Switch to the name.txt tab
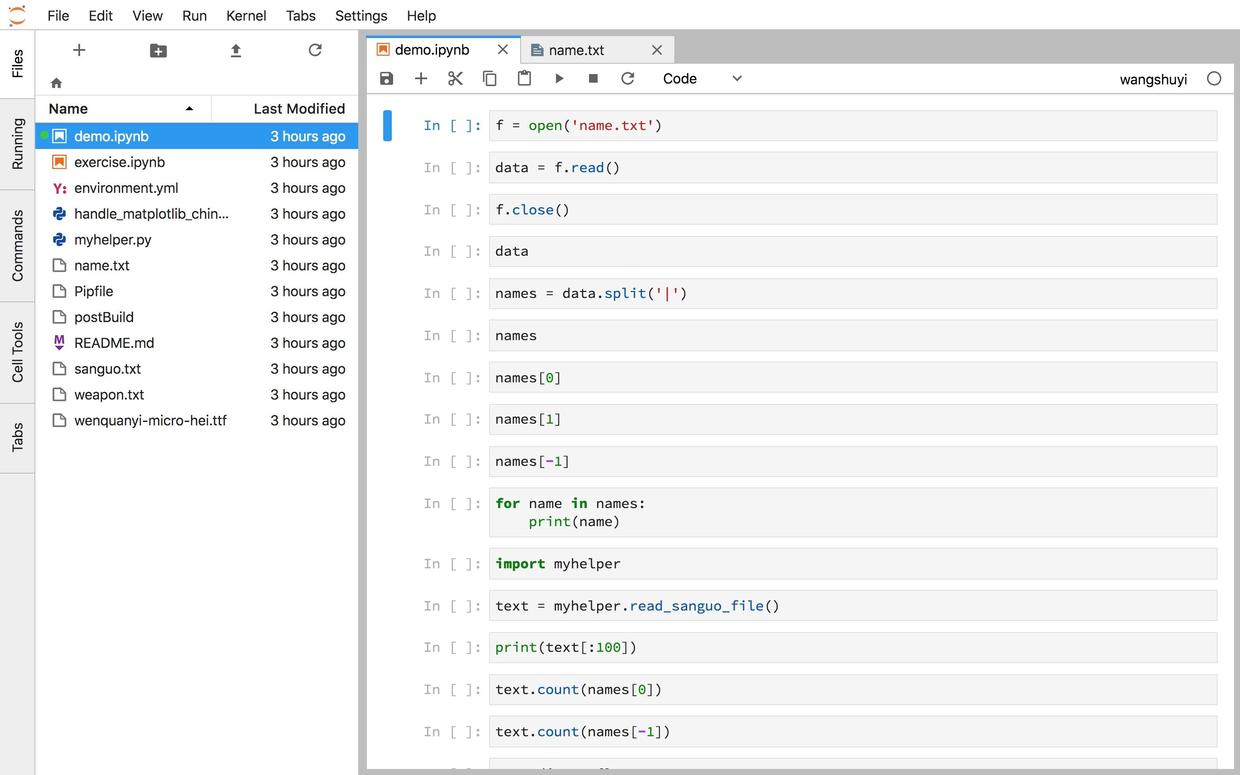Viewport: 1240px width, 775px height. tap(589, 50)
